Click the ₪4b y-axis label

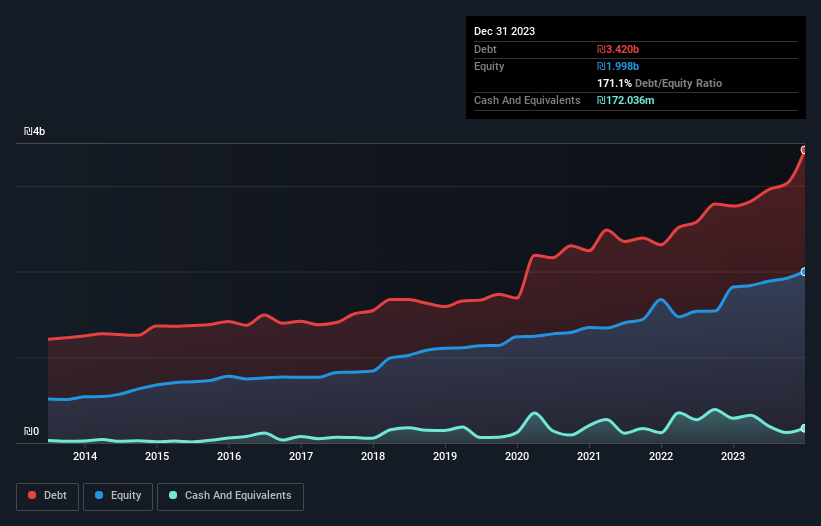[35, 131]
